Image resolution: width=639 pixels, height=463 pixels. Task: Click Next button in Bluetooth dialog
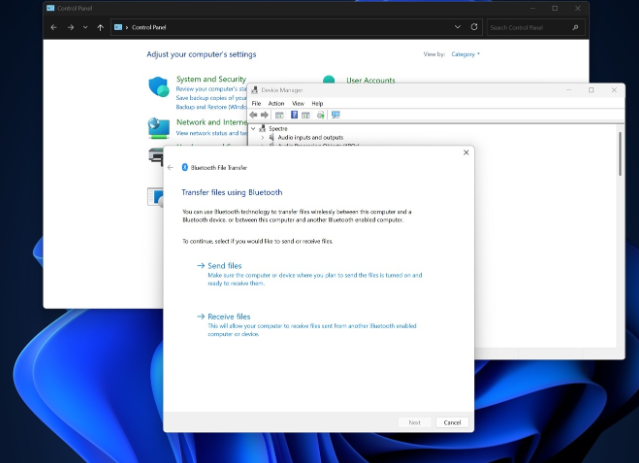point(414,423)
